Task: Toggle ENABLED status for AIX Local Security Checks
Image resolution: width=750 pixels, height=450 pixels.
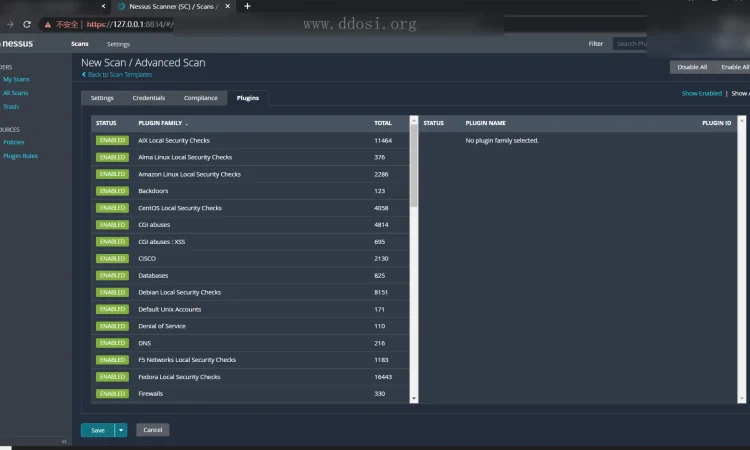Action: tap(112, 140)
